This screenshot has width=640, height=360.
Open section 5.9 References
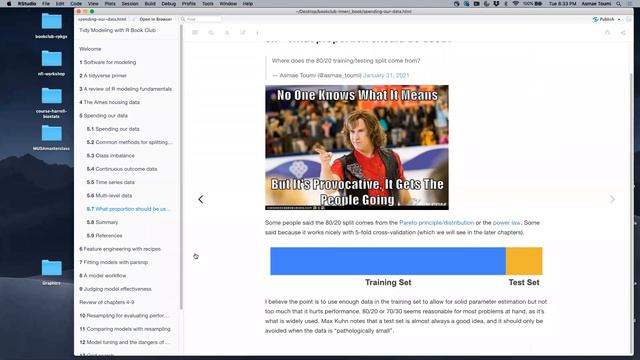pos(104,236)
